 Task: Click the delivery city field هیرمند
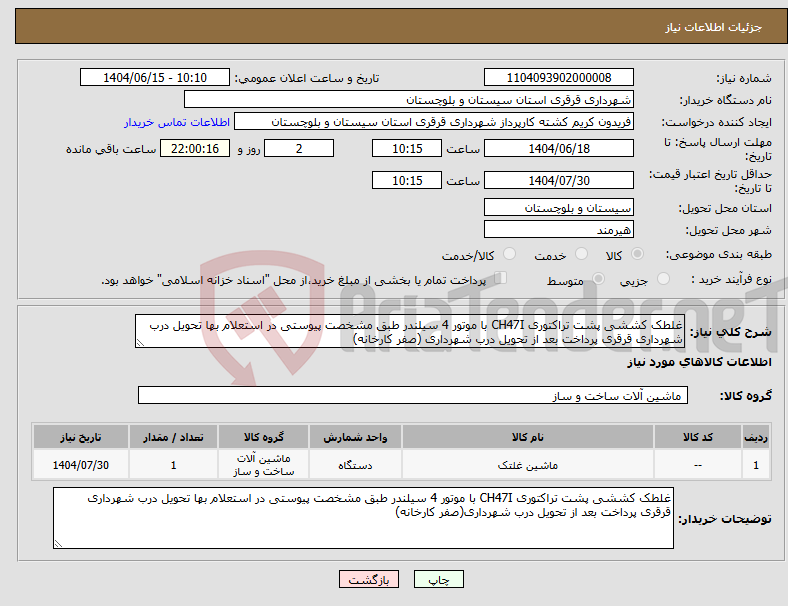click(x=558, y=230)
